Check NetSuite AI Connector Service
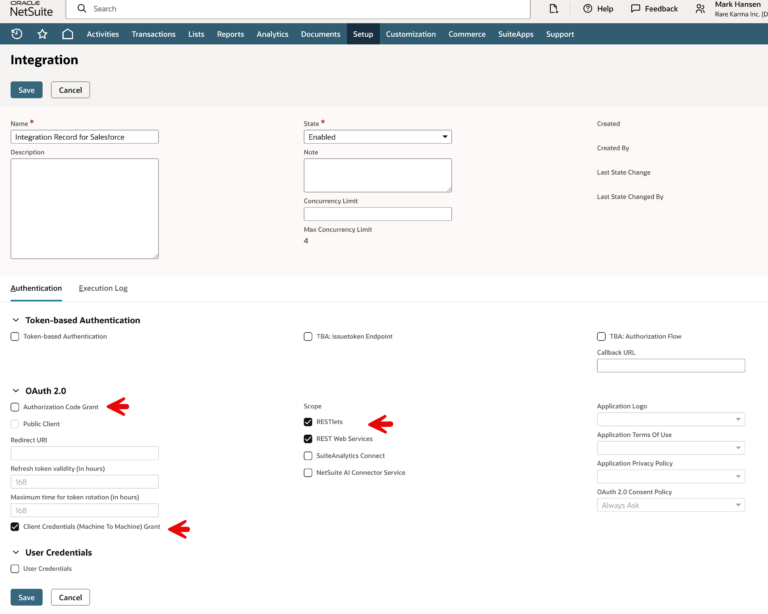768x614 pixels. point(308,472)
